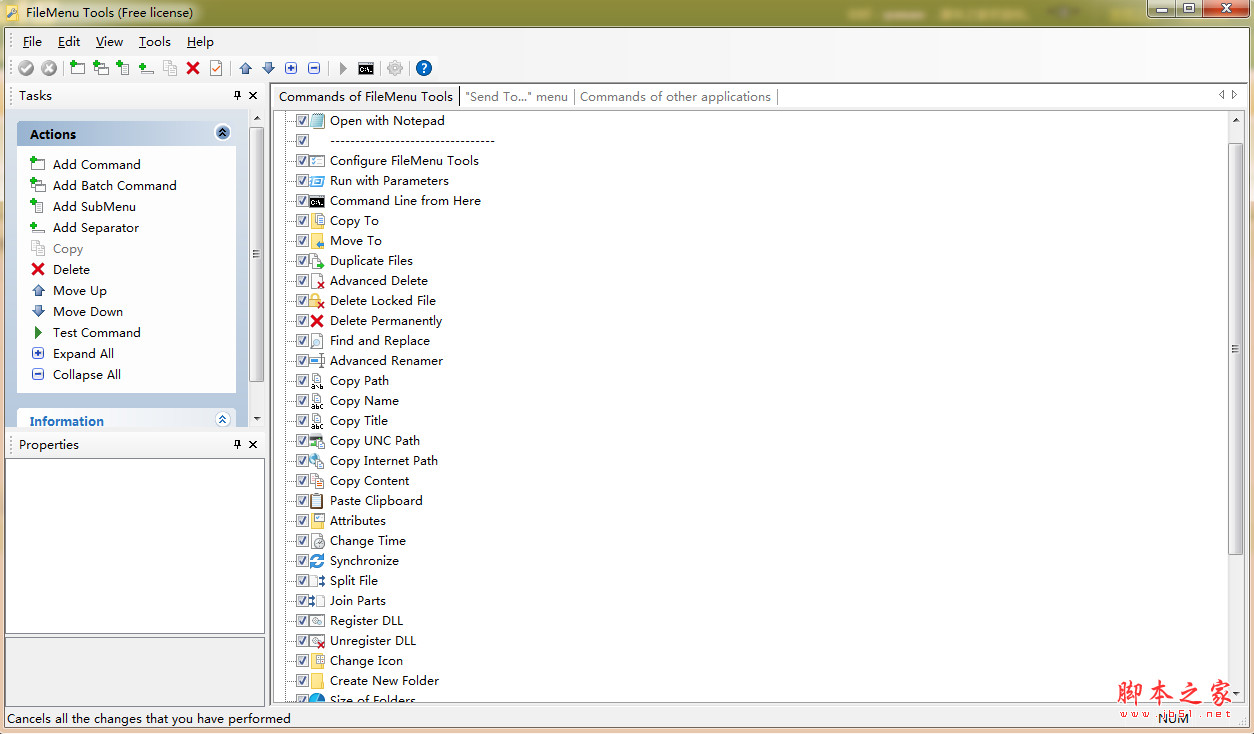The image size is (1254, 734).
Task: Click the left tab-scroll arrow
Action: pyautogui.click(x=1221, y=95)
